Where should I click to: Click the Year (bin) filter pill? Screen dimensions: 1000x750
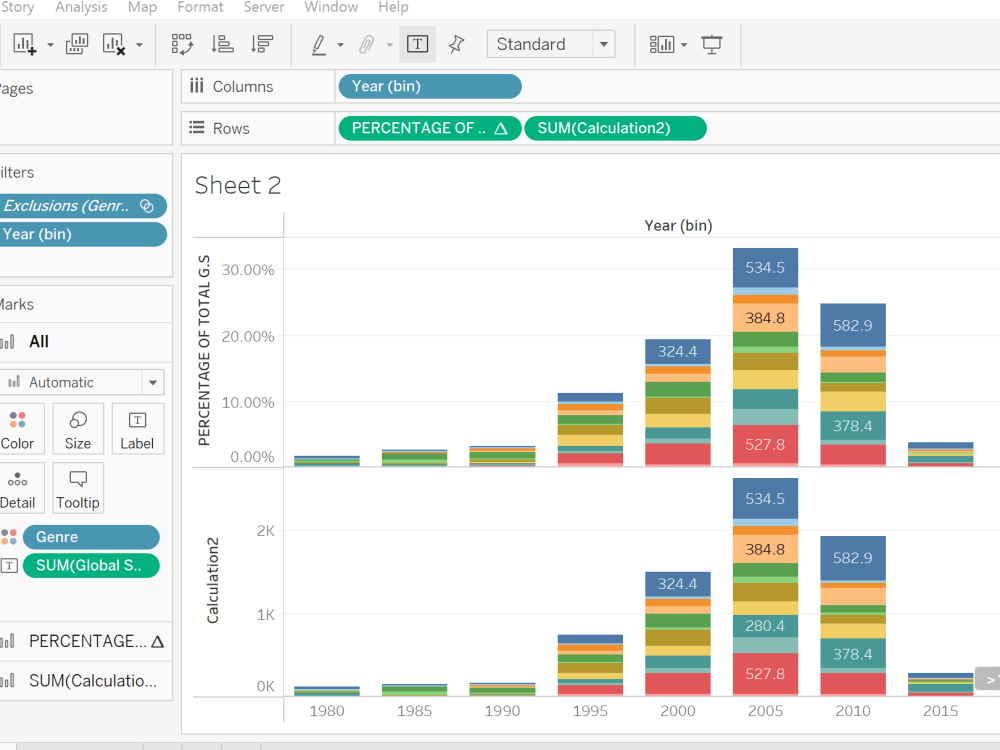(x=80, y=234)
